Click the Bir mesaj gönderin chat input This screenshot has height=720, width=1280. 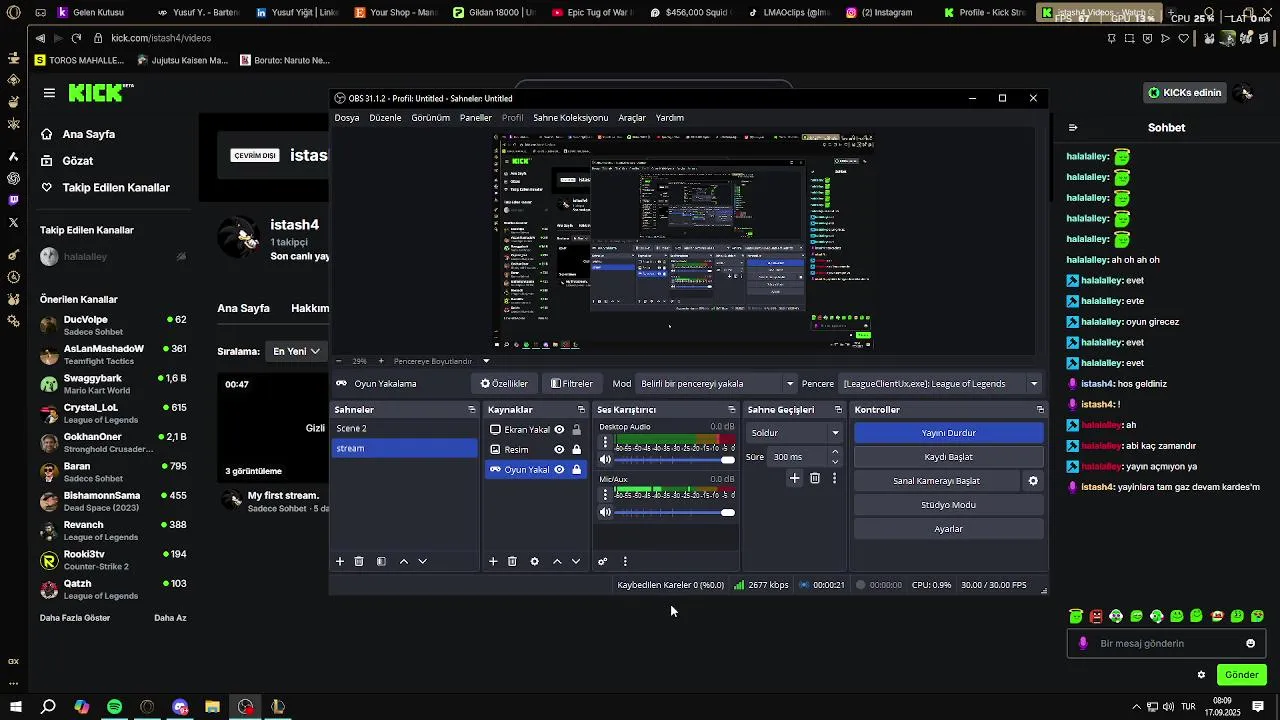1165,644
